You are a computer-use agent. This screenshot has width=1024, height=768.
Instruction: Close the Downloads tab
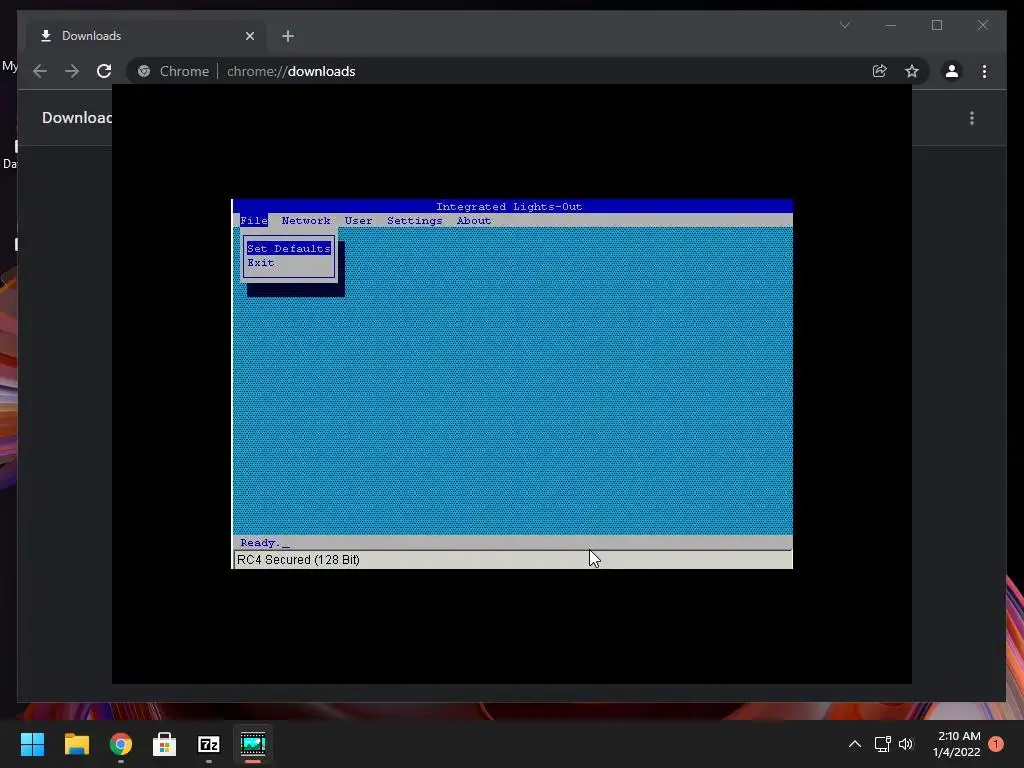click(249, 36)
